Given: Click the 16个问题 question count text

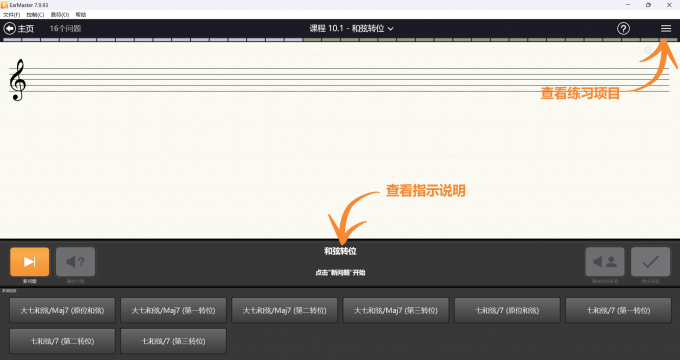Looking at the screenshot, I should [65, 29].
